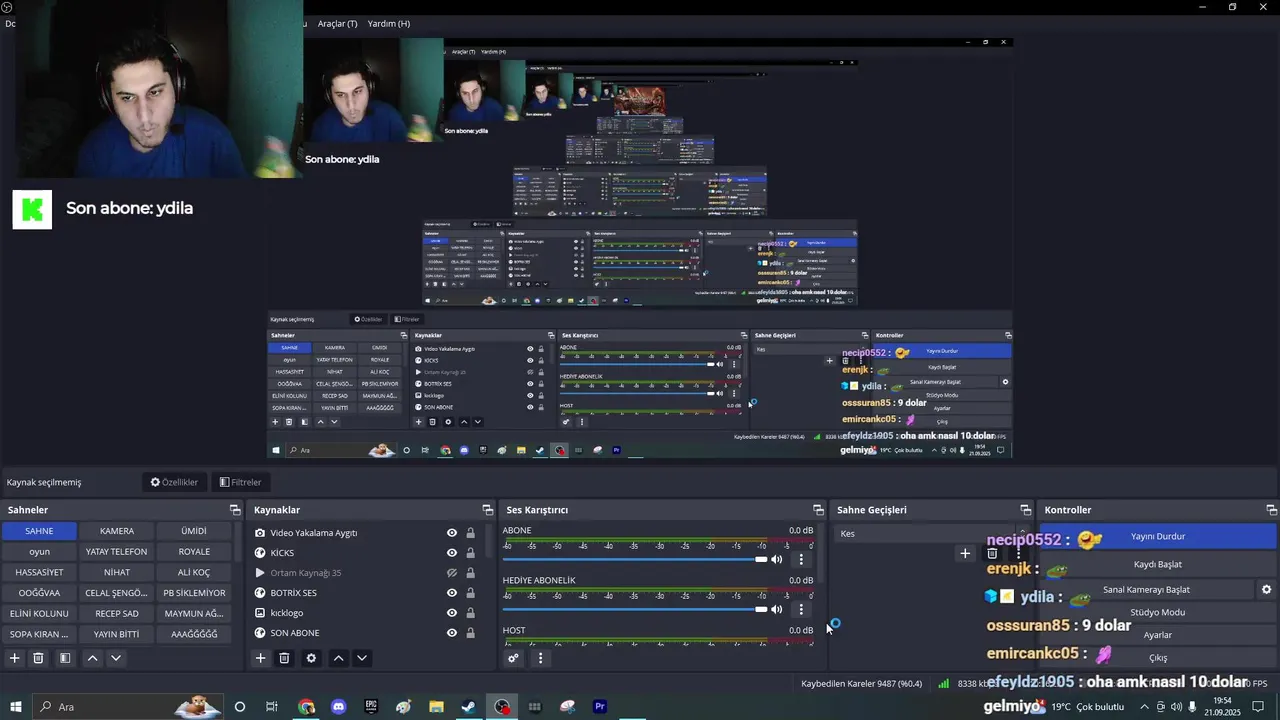The width and height of the screenshot is (1280, 720).
Task: Move source up in Kaynaklar toolbar
Action: (x=338, y=658)
